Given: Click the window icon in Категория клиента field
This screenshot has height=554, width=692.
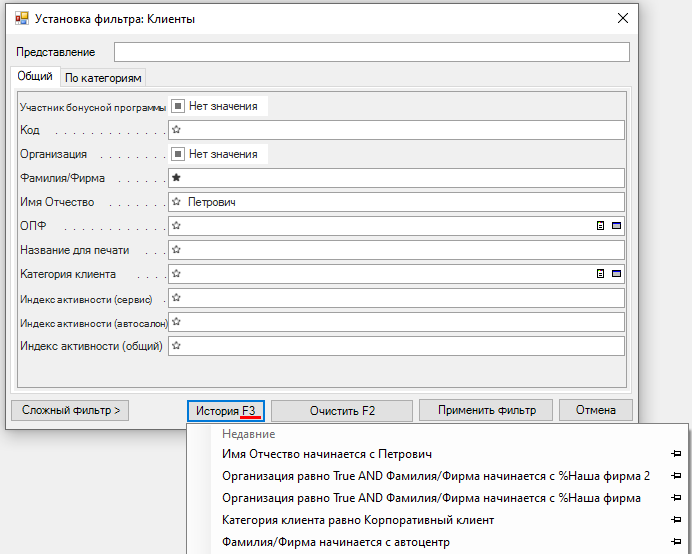Looking at the screenshot, I should coord(616,274).
